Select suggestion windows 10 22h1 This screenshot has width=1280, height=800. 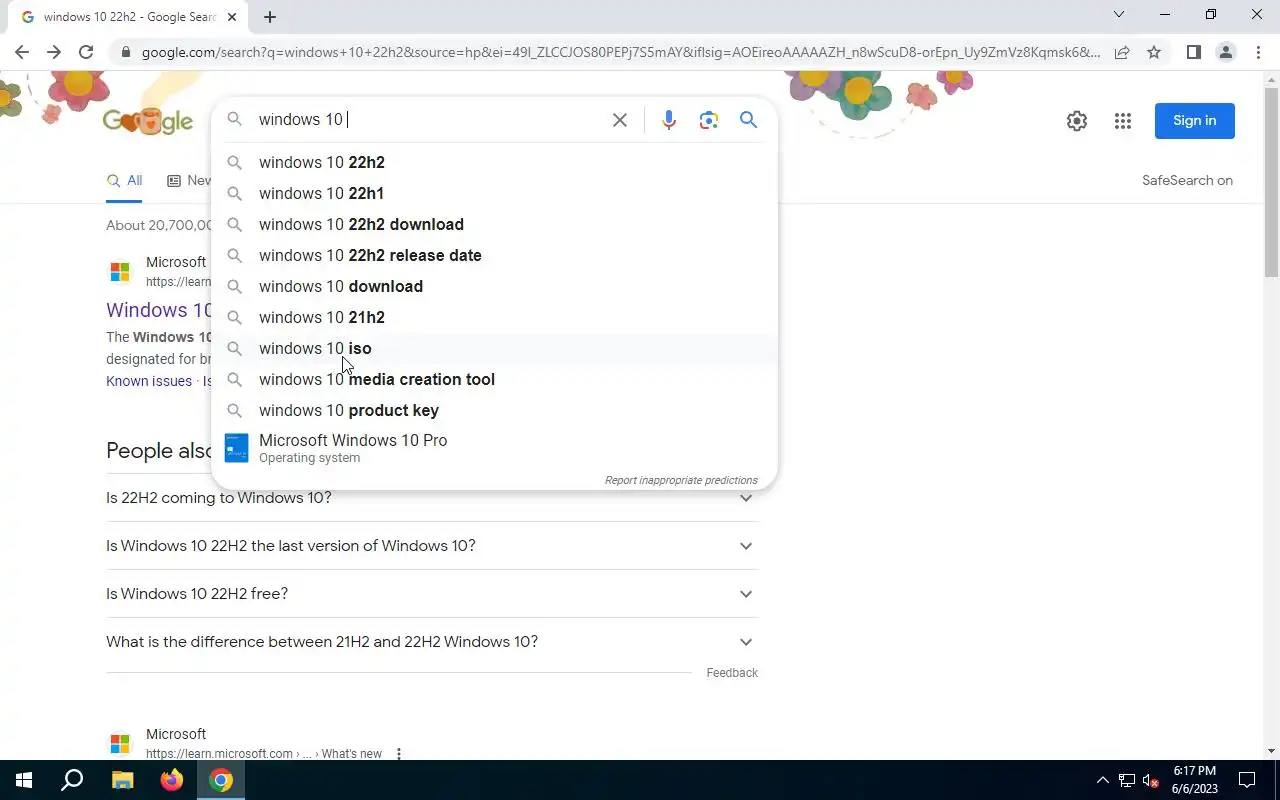(x=495, y=193)
